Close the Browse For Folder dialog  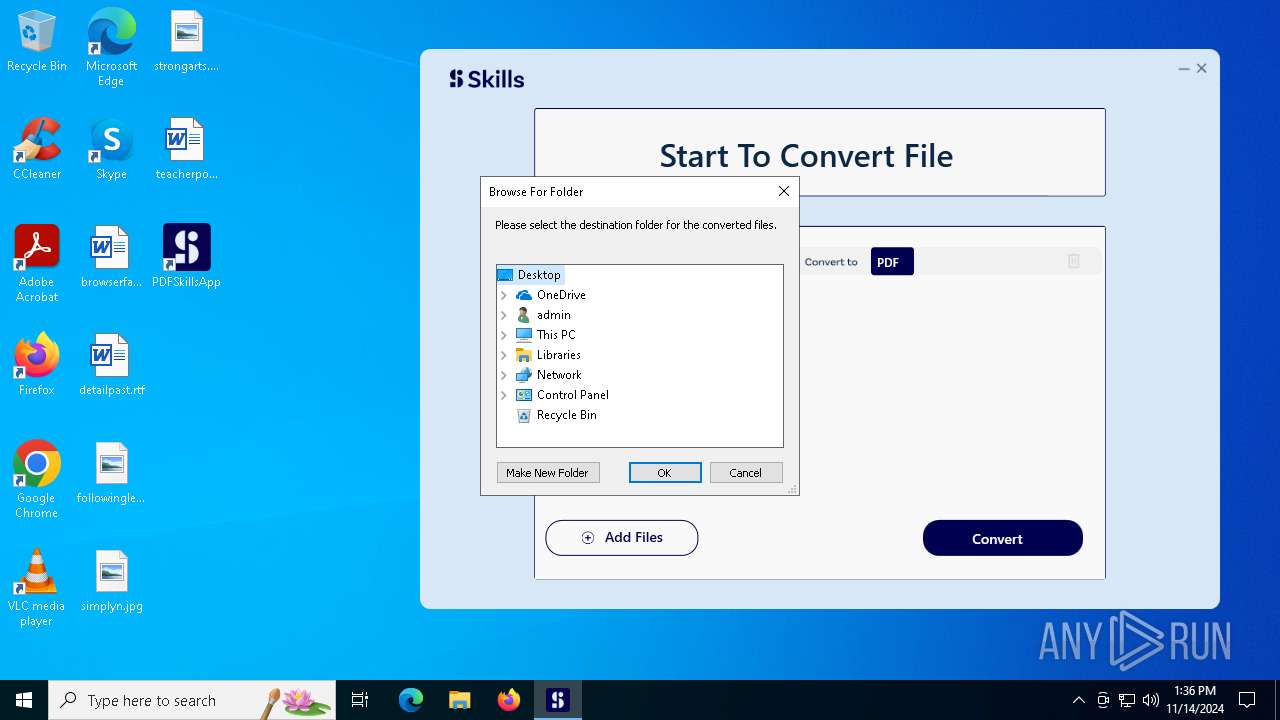click(784, 191)
